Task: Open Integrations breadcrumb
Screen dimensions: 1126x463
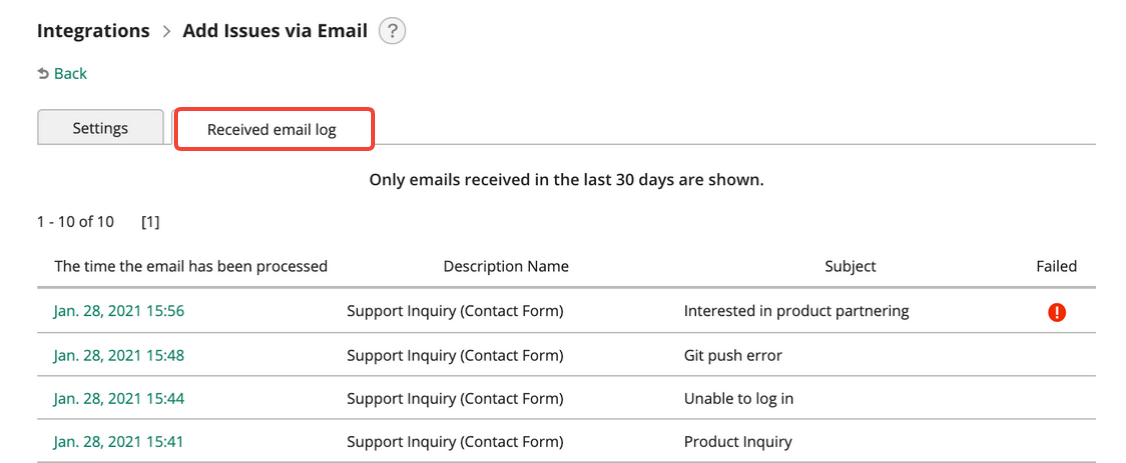Action: (93, 31)
